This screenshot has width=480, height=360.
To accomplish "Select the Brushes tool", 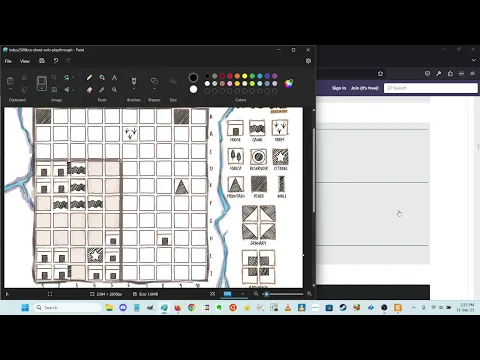I will (134, 81).
